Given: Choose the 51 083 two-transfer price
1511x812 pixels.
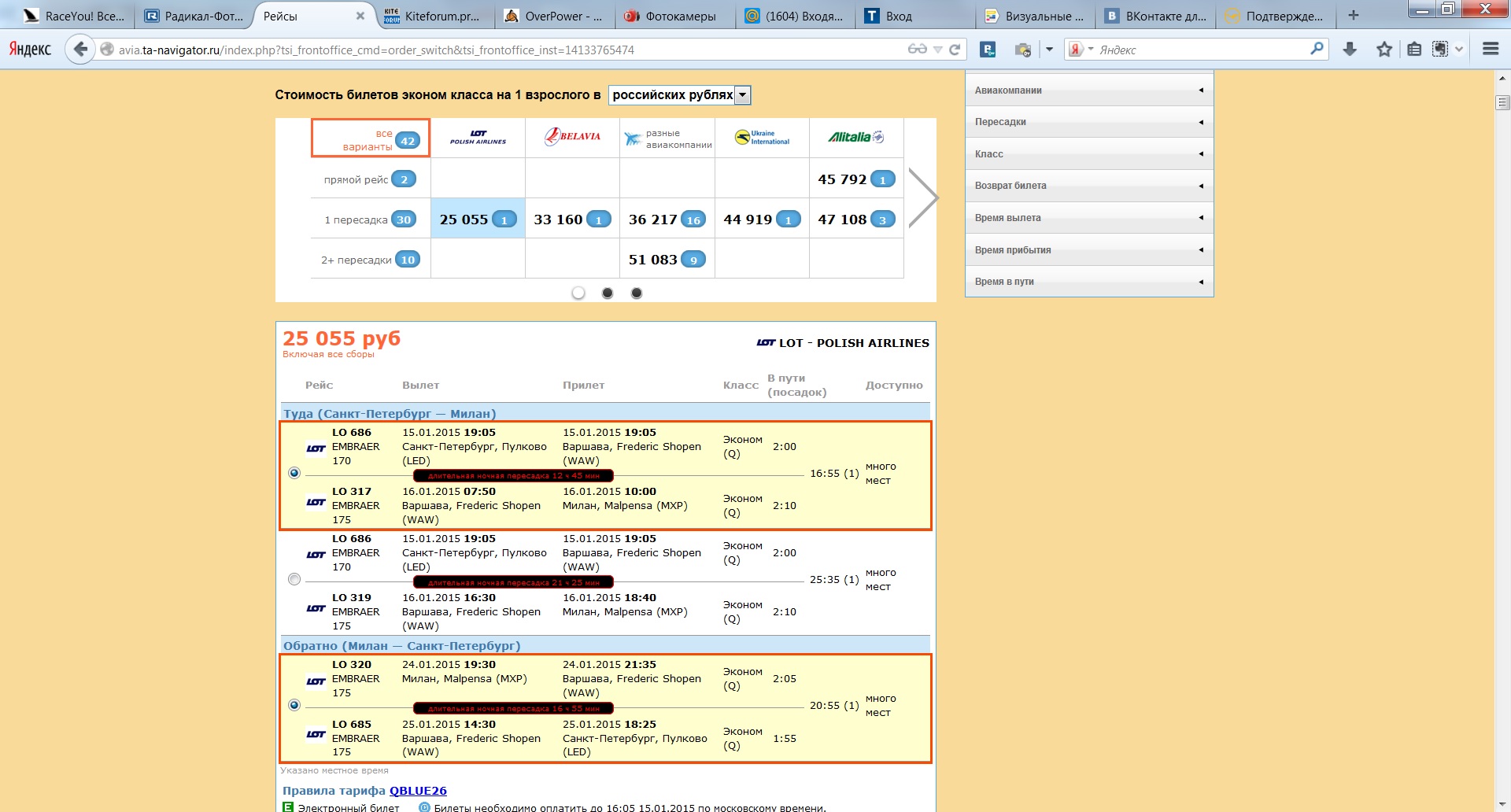Looking at the screenshot, I should [667, 260].
